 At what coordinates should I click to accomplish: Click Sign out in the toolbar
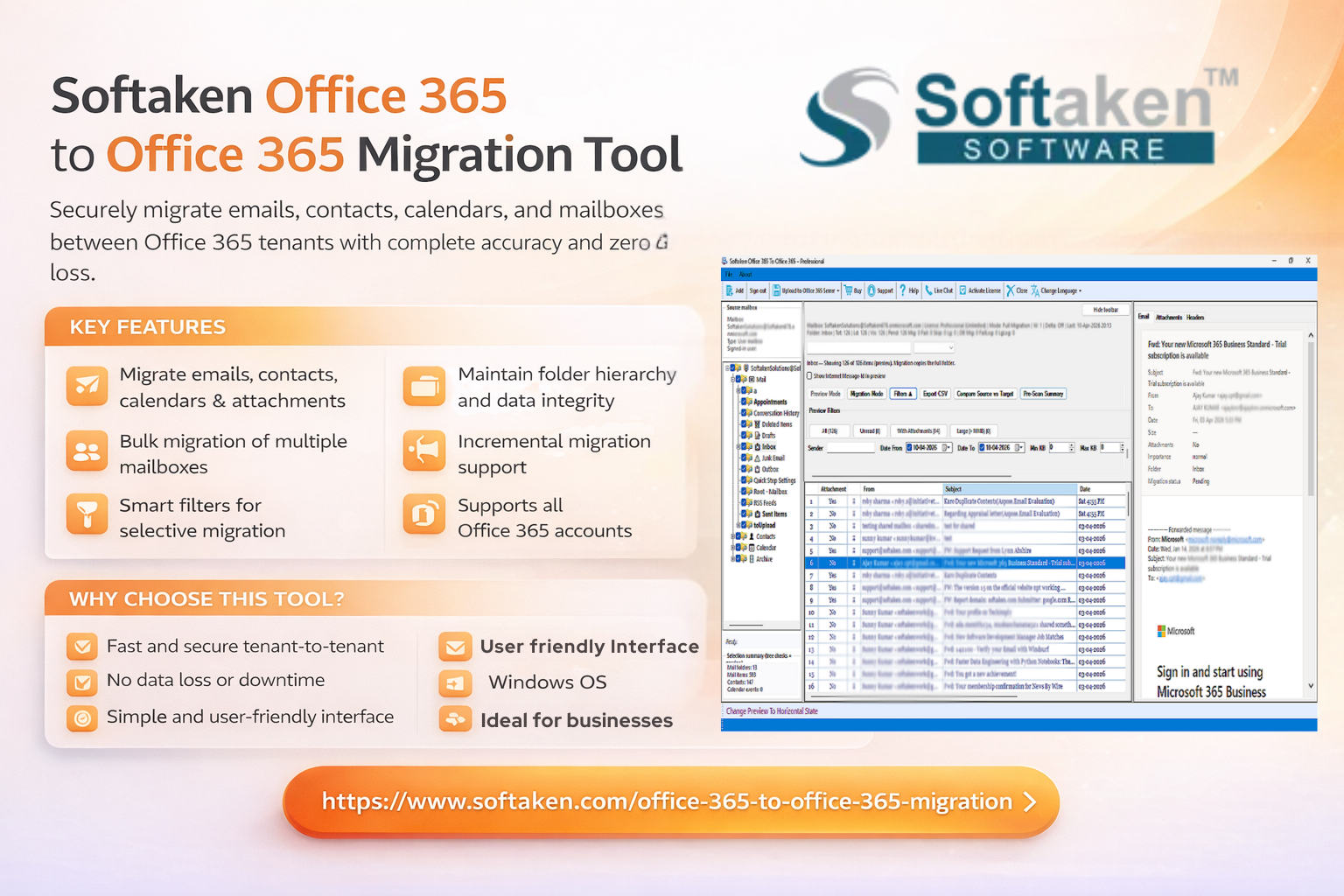click(x=757, y=290)
